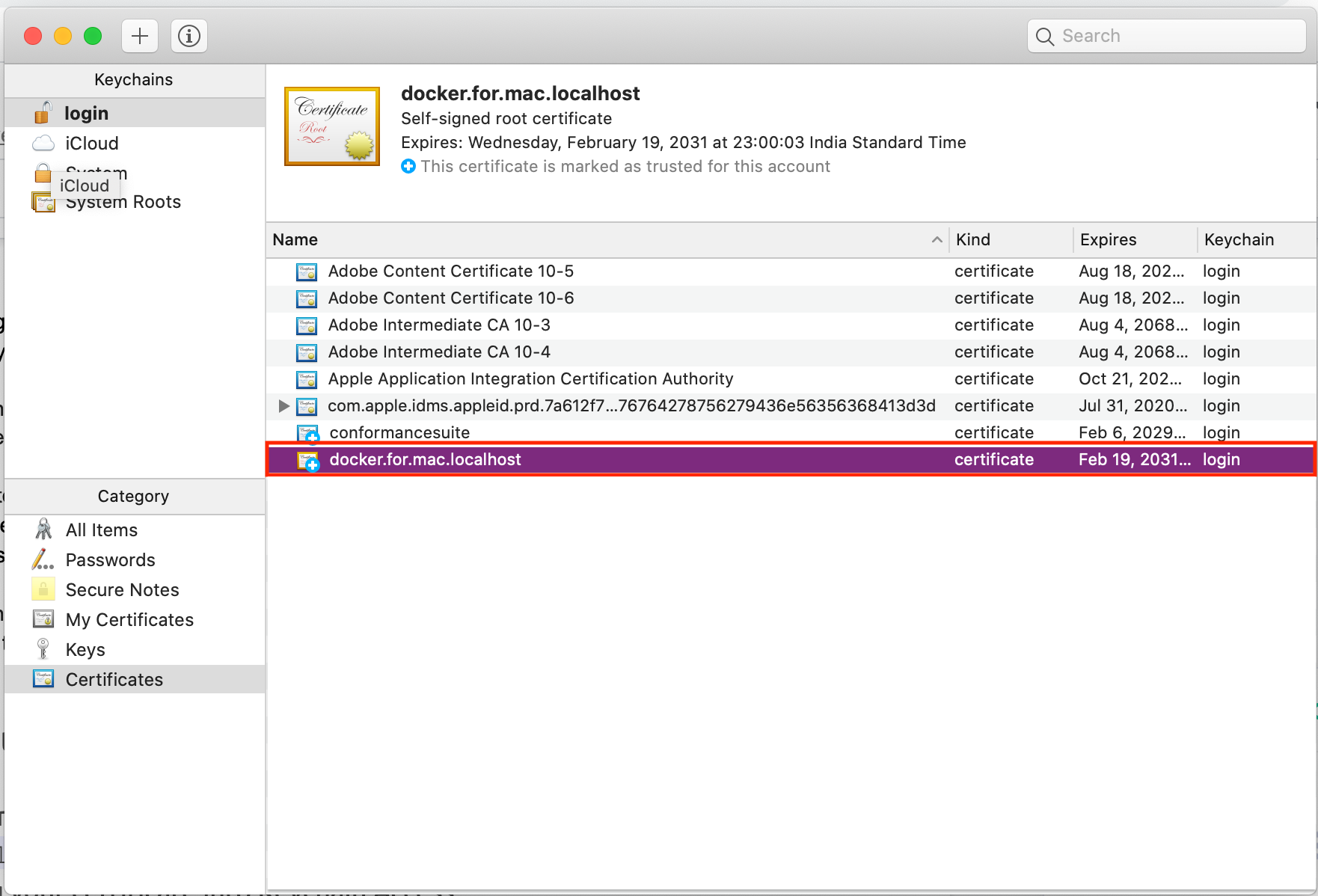Screen dimensions: 1318x896
Task: Click certificate icon for com.apple.idms.appleid row
Action: coord(307,406)
